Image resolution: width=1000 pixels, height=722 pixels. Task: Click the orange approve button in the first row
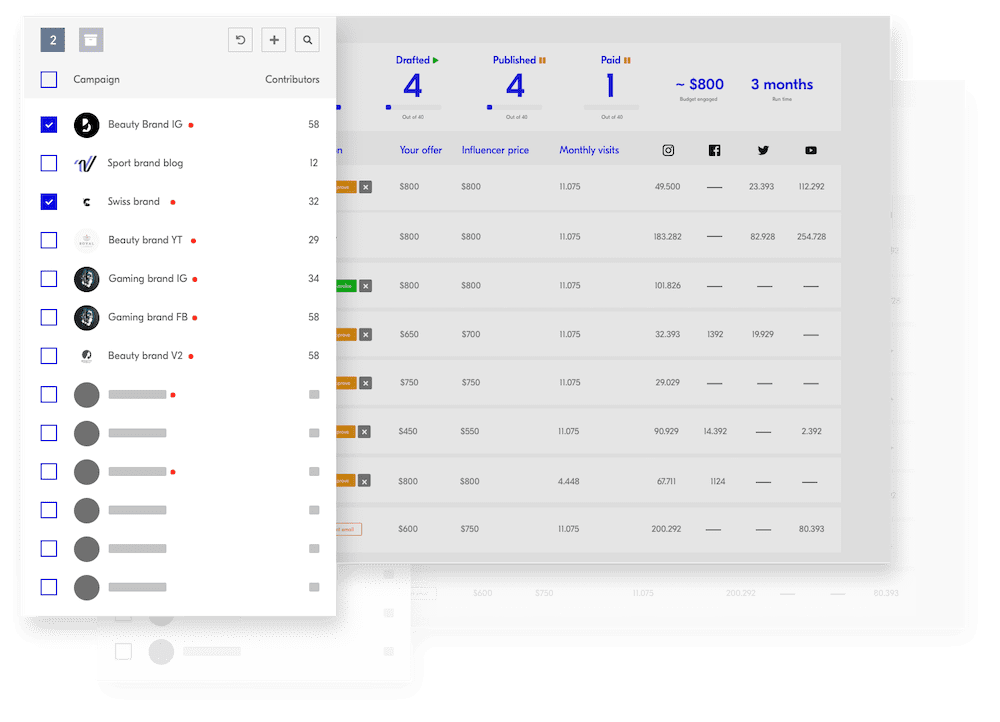[342, 186]
